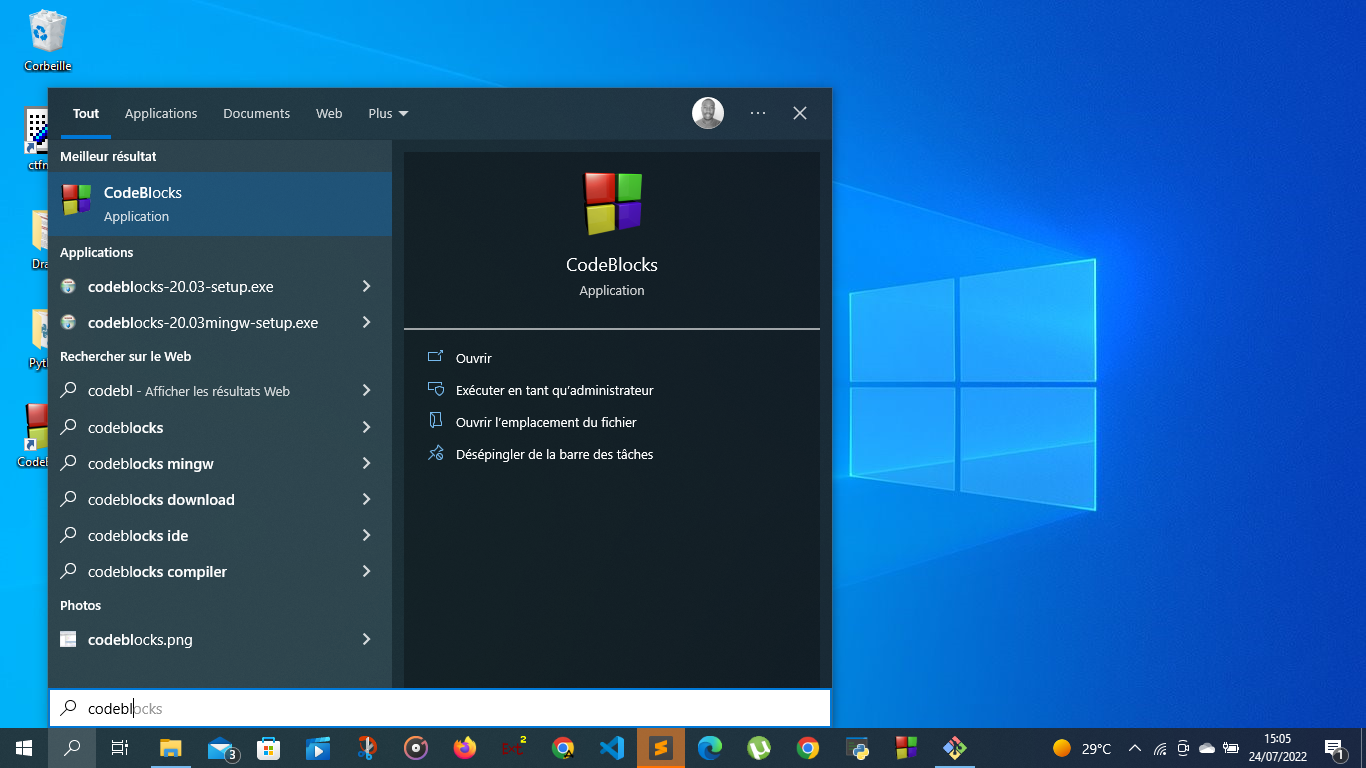Open Microsoft Store from the taskbar
1366x768 pixels.
point(269,748)
